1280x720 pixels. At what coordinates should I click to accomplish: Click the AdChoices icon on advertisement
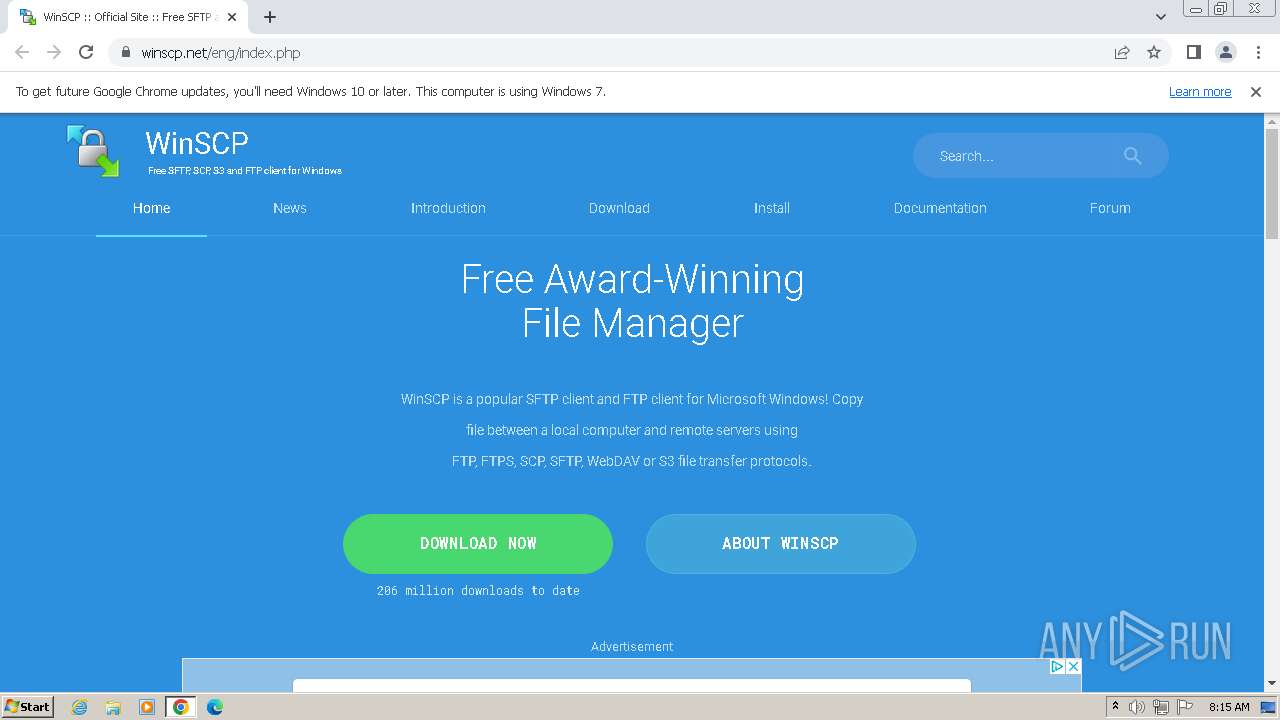pyautogui.click(x=1057, y=666)
